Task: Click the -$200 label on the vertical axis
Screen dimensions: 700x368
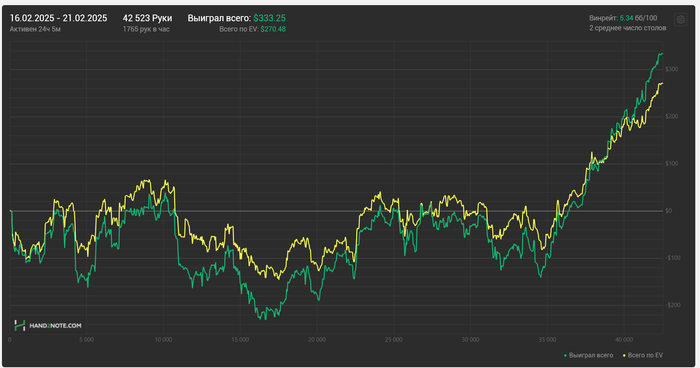Action: (x=672, y=305)
